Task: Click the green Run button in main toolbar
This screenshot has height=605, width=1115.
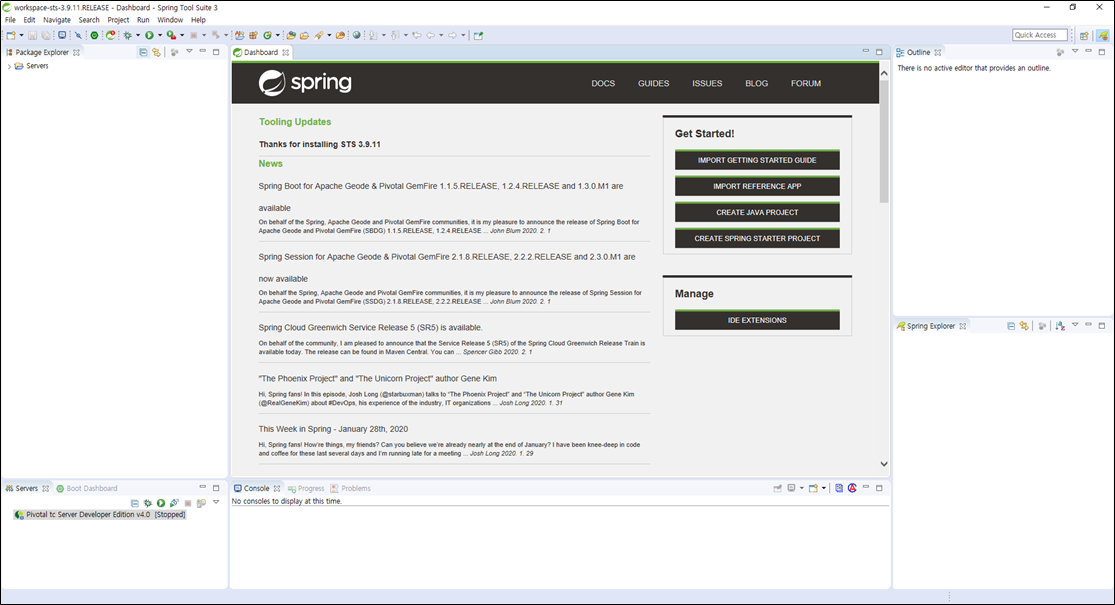Action: (x=149, y=35)
